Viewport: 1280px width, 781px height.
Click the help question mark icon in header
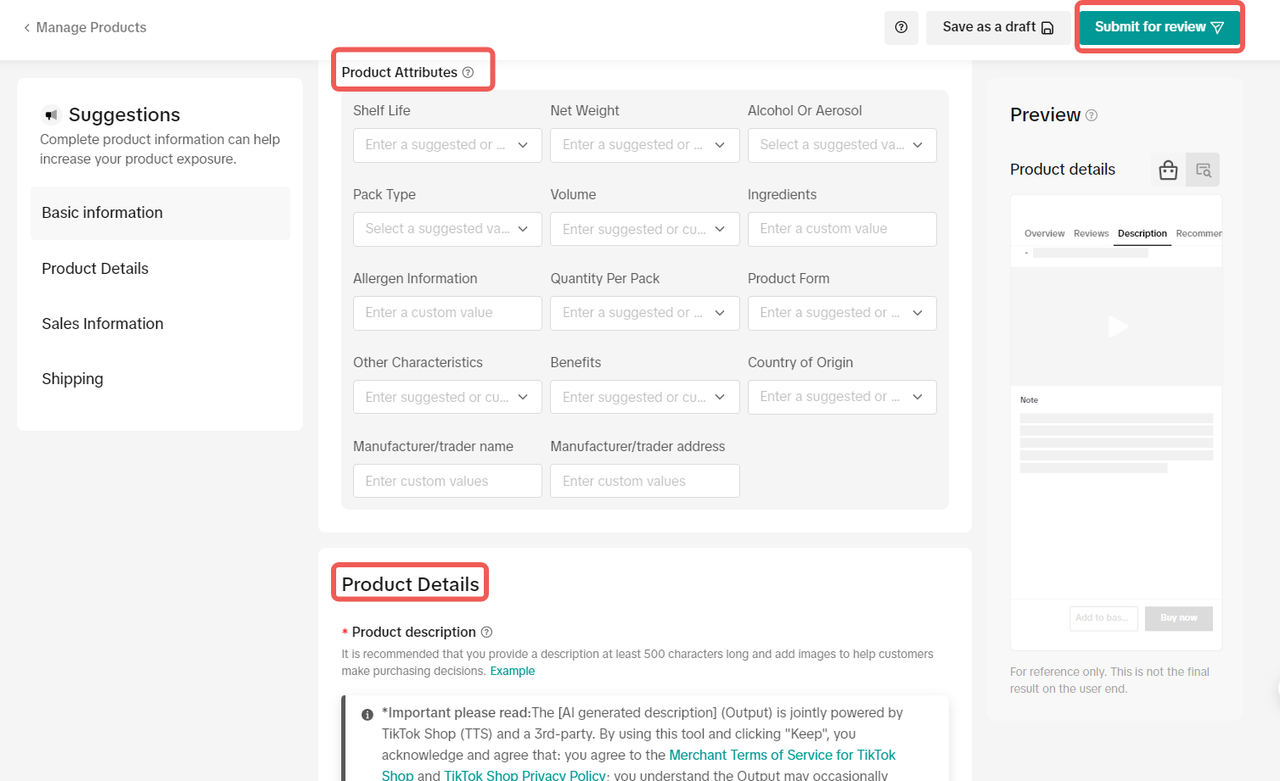[x=901, y=28]
